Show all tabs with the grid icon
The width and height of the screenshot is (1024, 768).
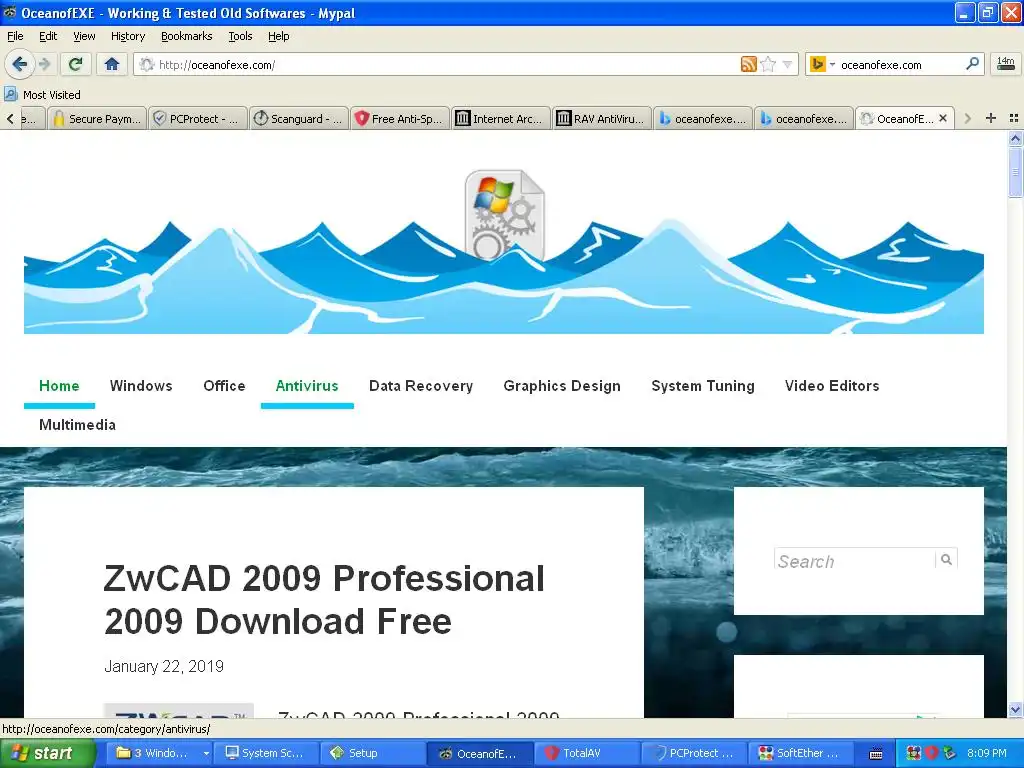(1014, 118)
